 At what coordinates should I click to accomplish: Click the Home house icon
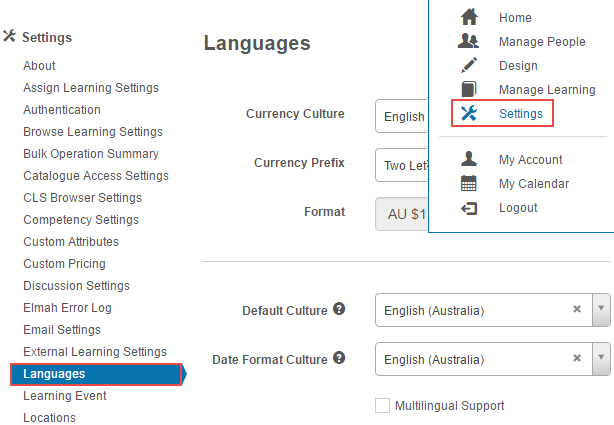468,18
